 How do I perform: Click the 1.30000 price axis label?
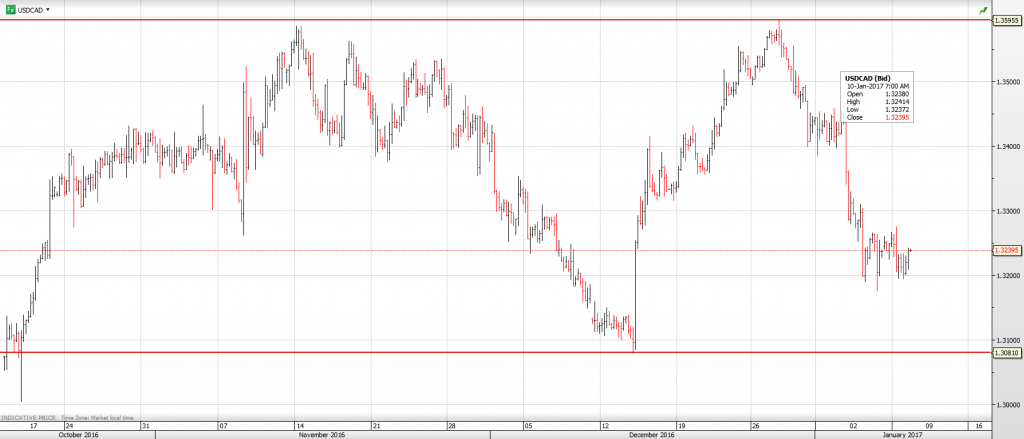[x=1006, y=405]
